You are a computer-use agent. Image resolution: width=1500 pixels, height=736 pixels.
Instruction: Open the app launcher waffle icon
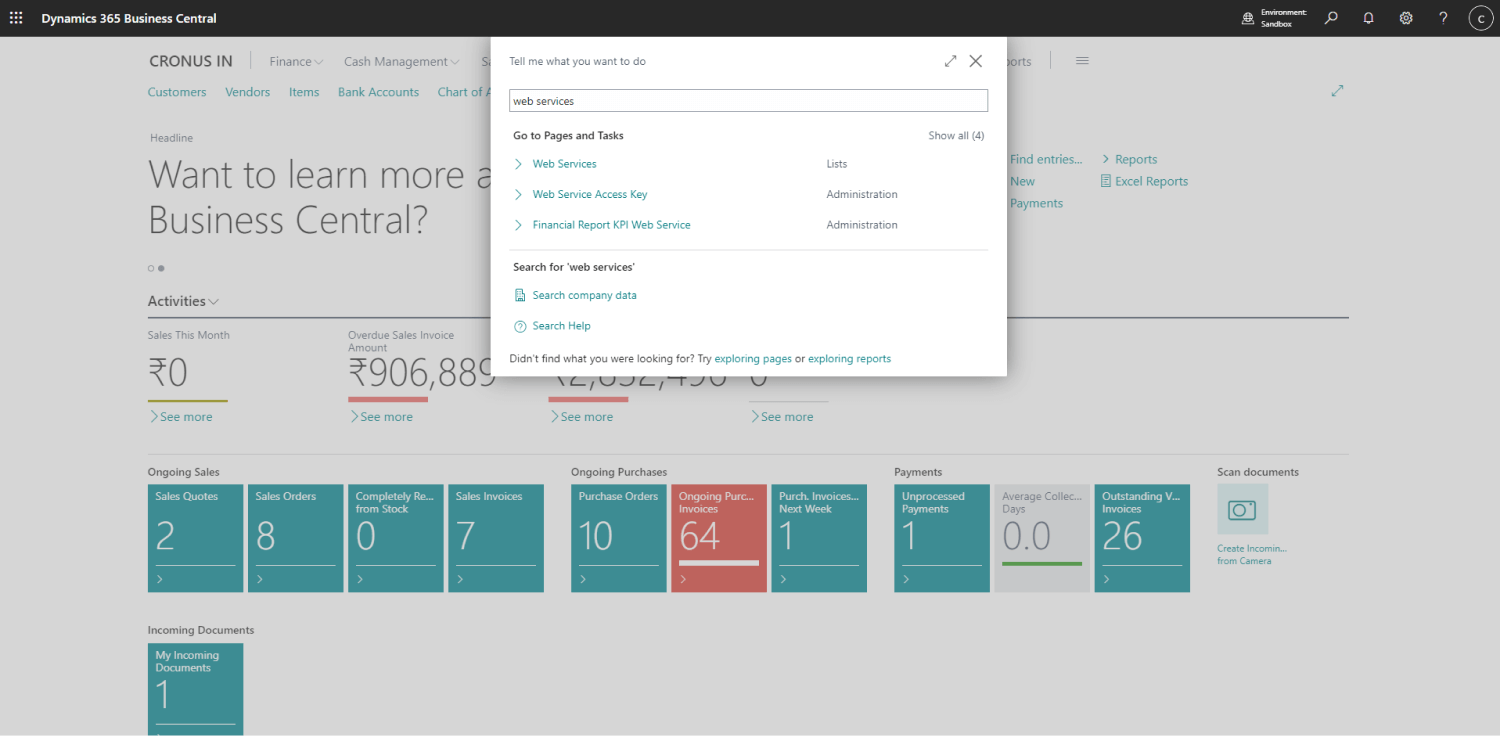[16, 18]
